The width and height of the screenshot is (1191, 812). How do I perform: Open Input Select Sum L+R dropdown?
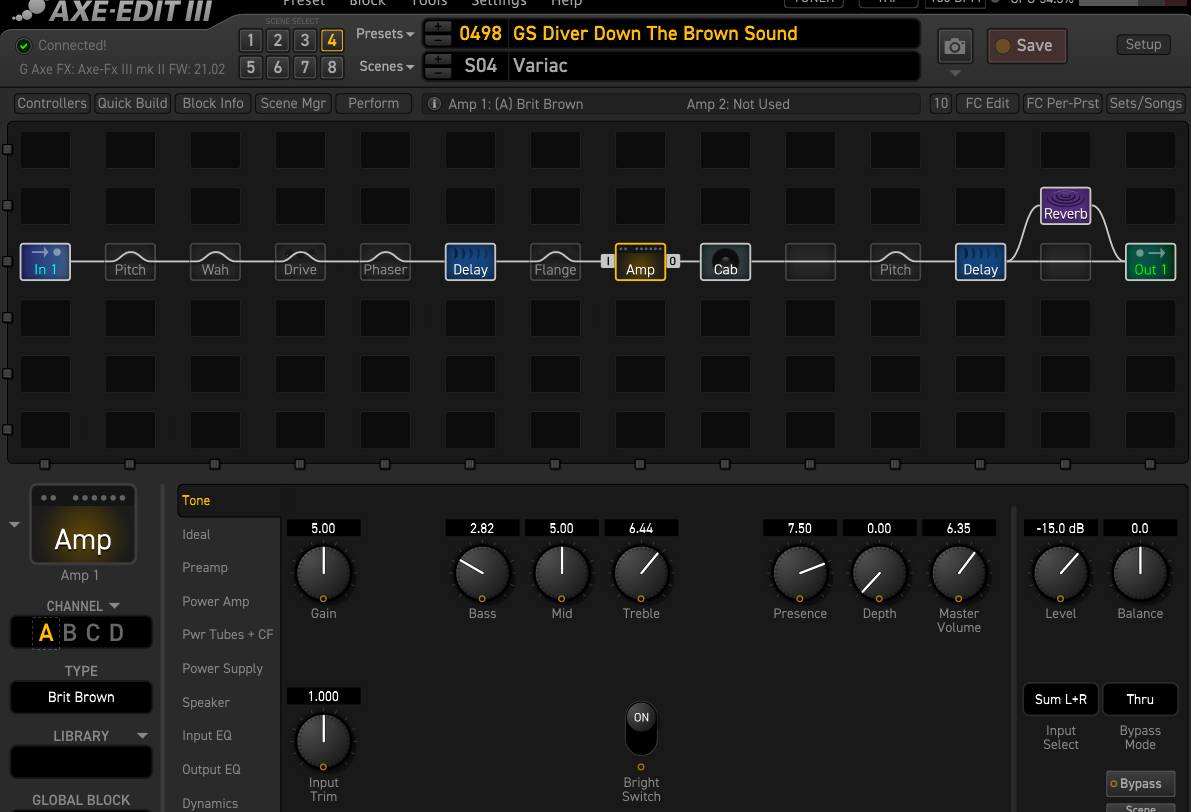[1060, 700]
